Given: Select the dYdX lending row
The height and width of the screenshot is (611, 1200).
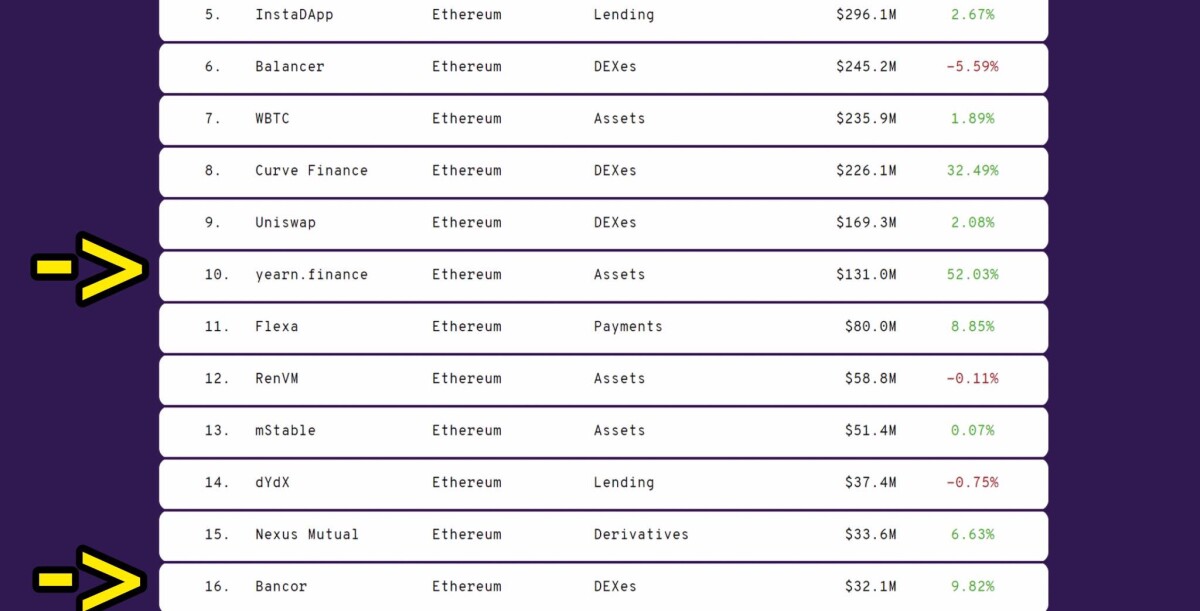Looking at the screenshot, I should point(603,483).
